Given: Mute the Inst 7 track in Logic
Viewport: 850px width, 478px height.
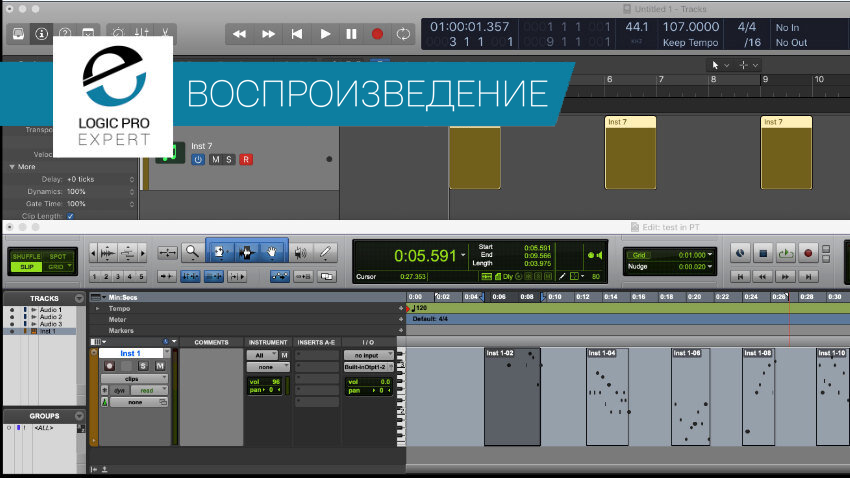Looking at the screenshot, I should point(216,159).
